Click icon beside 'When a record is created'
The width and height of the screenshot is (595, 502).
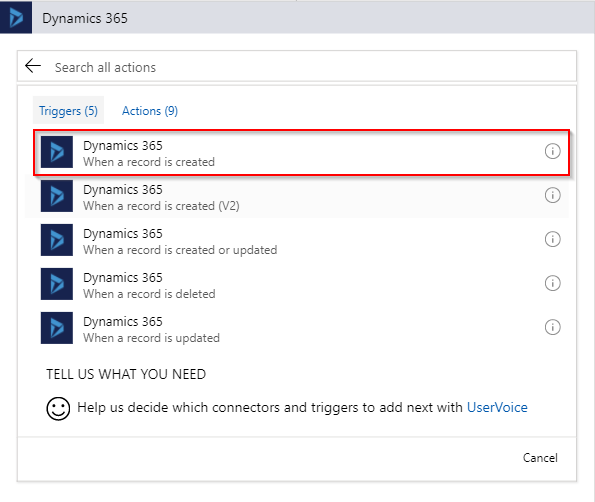point(57,152)
